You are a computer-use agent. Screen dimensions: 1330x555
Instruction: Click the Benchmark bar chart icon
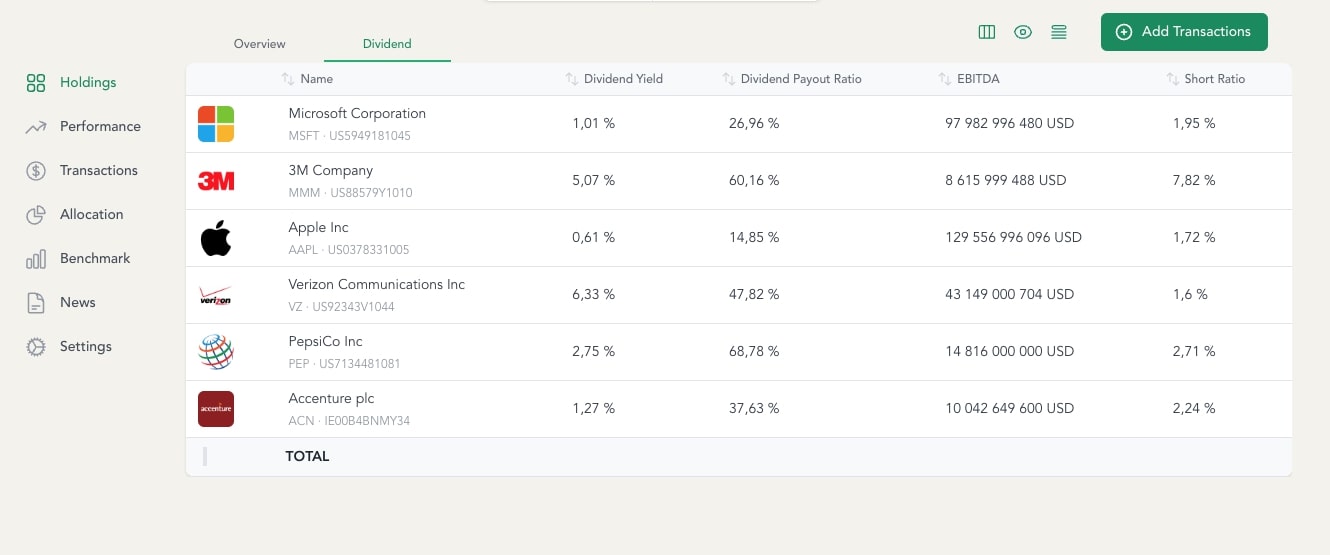click(x=36, y=259)
